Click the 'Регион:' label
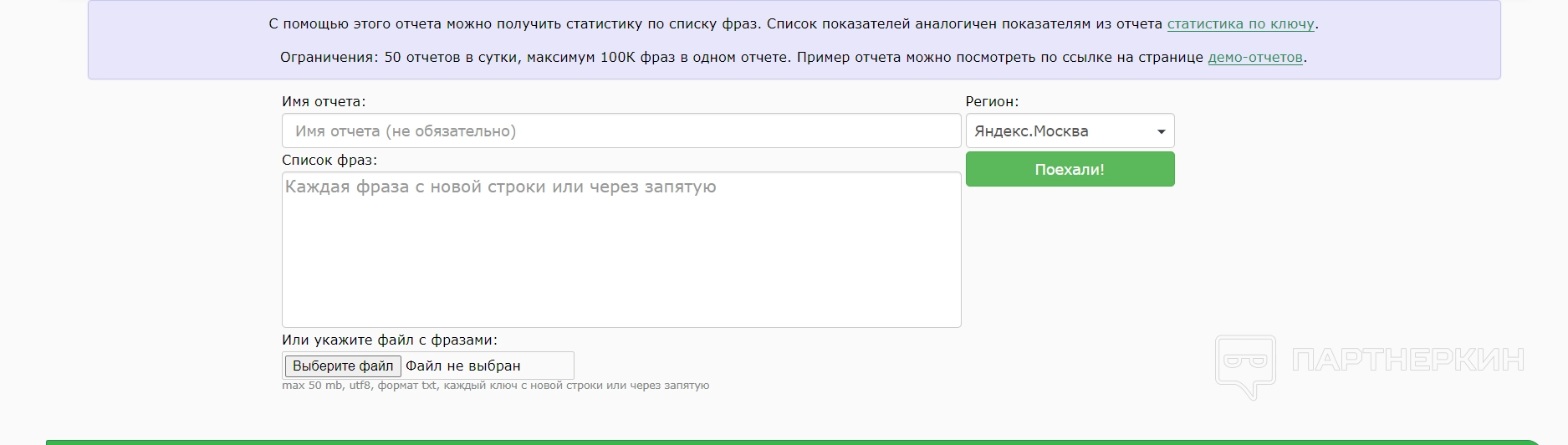This screenshot has width=1568, height=445. point(992,102)
